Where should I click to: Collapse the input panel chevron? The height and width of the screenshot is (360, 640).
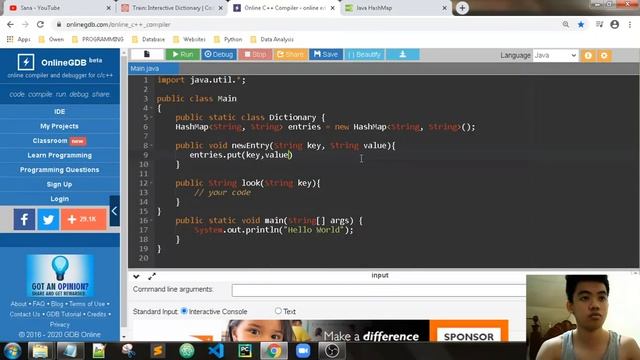[136, 276]
